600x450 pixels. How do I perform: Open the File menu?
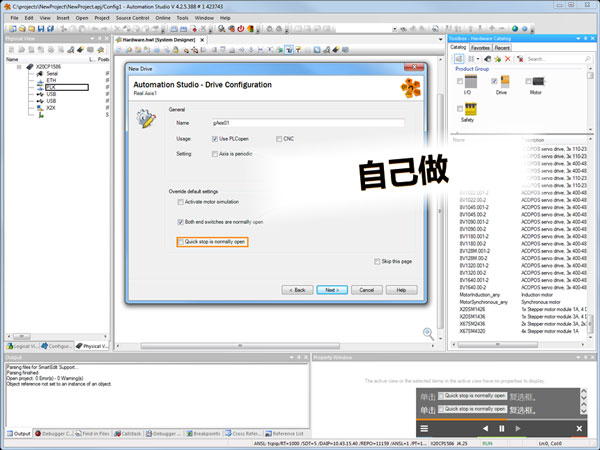click(x=14, y=18)
